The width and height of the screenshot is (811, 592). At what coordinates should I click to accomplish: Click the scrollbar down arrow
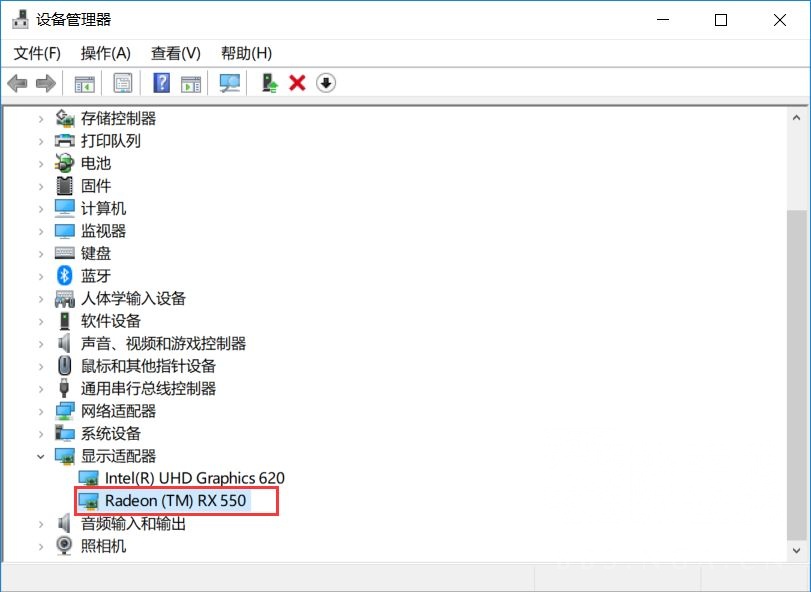tap(797, 551)
